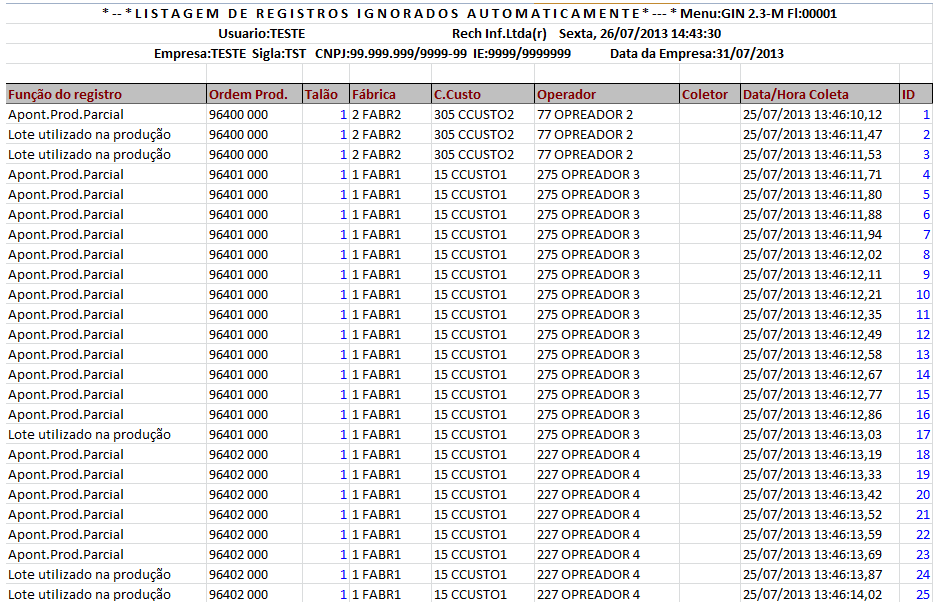The width and height of the screenshot is (938, 603).
Task: Select 'Sigla:TST' in the header
Action: click(x=279, y=54)
